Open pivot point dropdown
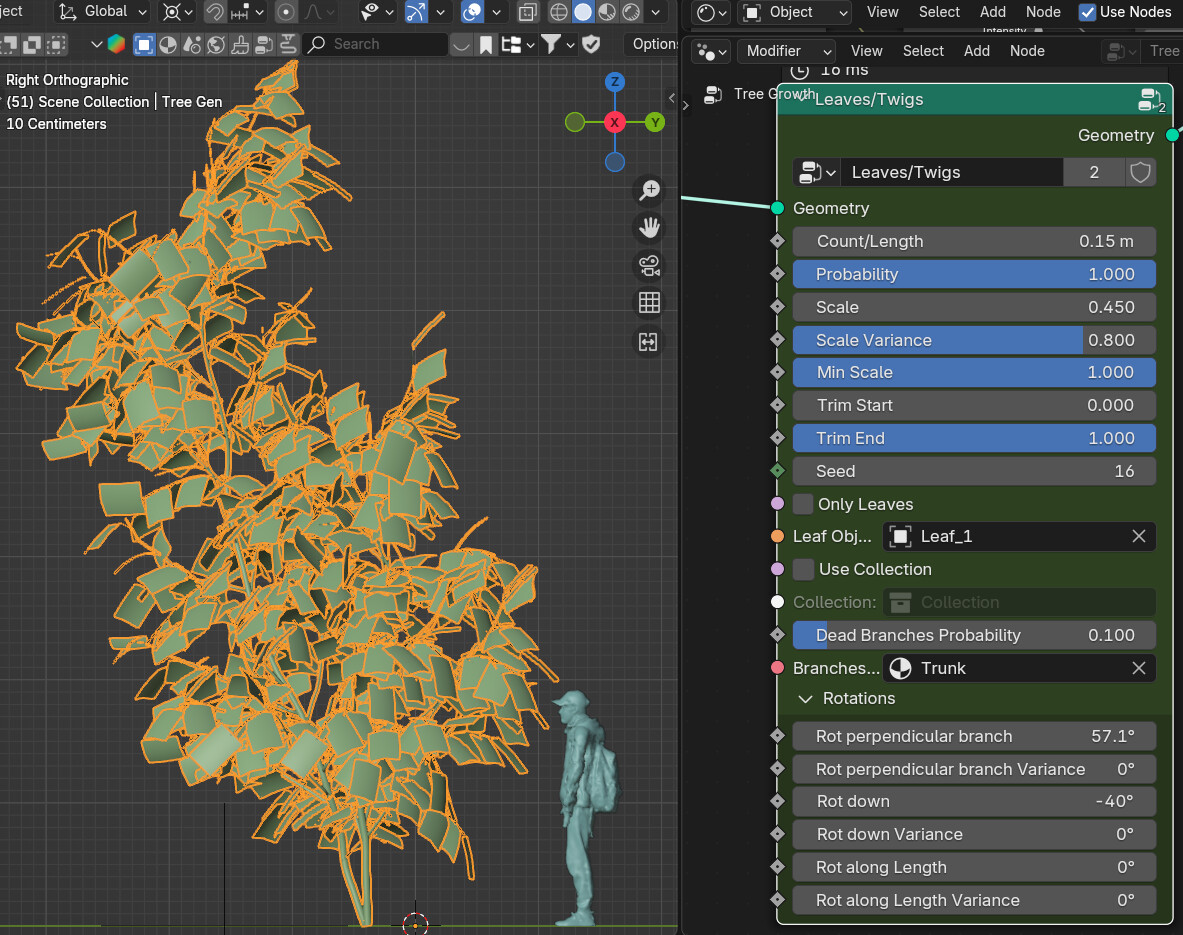The image size is (1183, 935). click(178, 11)
